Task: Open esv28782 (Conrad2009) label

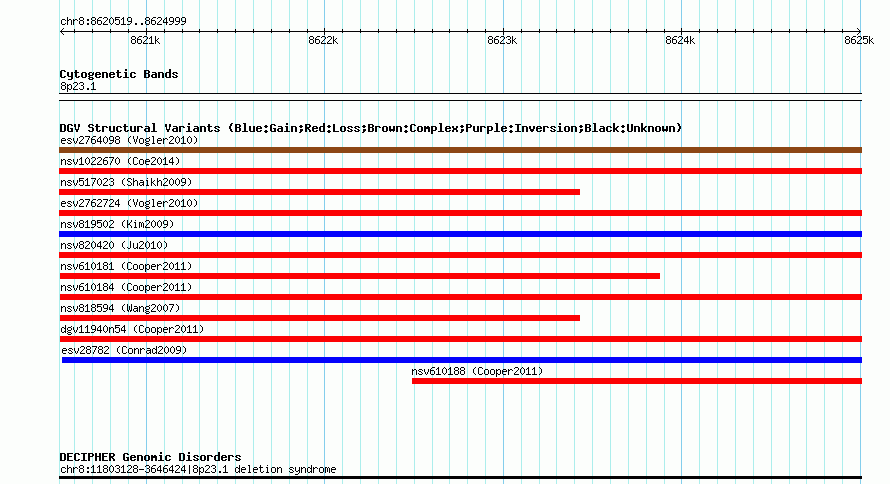Action: (124, 350)
